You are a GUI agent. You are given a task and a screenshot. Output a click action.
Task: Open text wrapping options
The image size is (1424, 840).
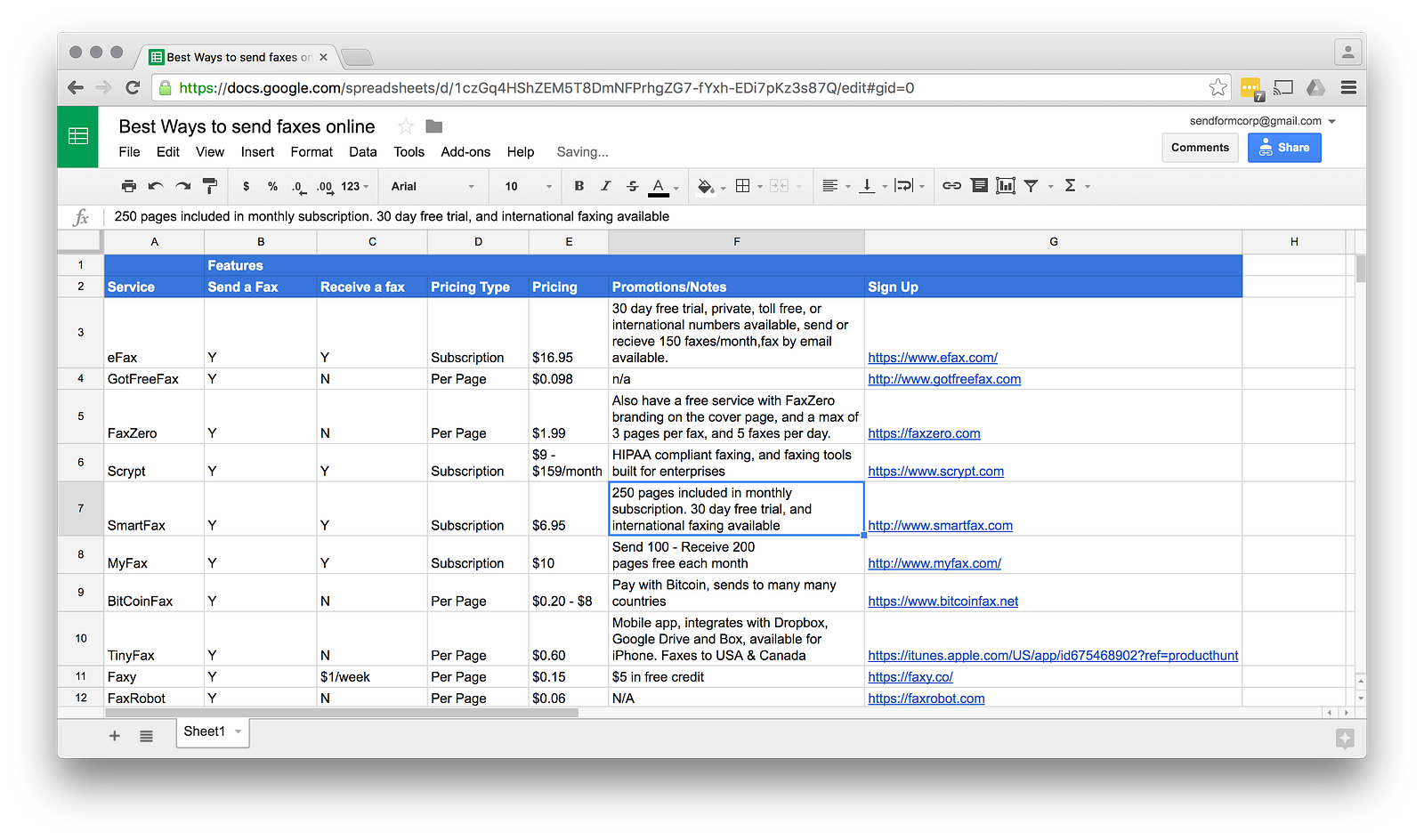tap(904, 186)
